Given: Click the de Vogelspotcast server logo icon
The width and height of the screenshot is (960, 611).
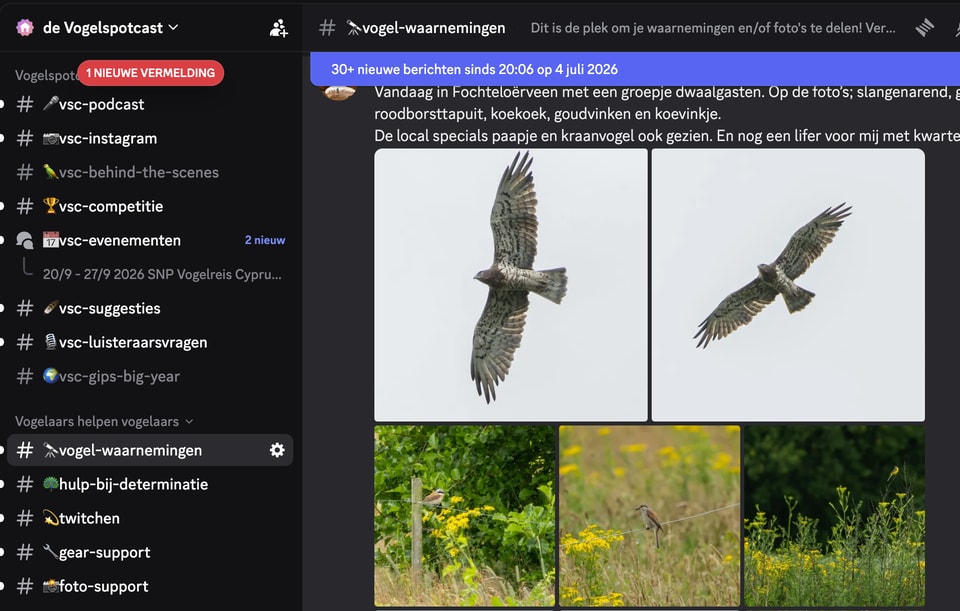Looking at the screenshot, I should [25, 28].
